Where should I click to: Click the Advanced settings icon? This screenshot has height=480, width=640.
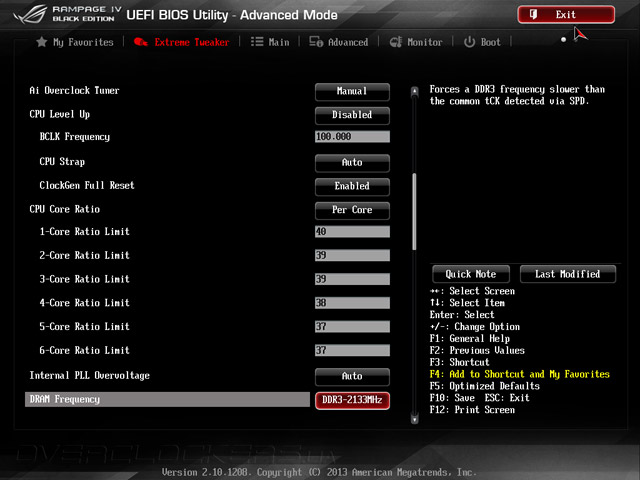[316, 42]
